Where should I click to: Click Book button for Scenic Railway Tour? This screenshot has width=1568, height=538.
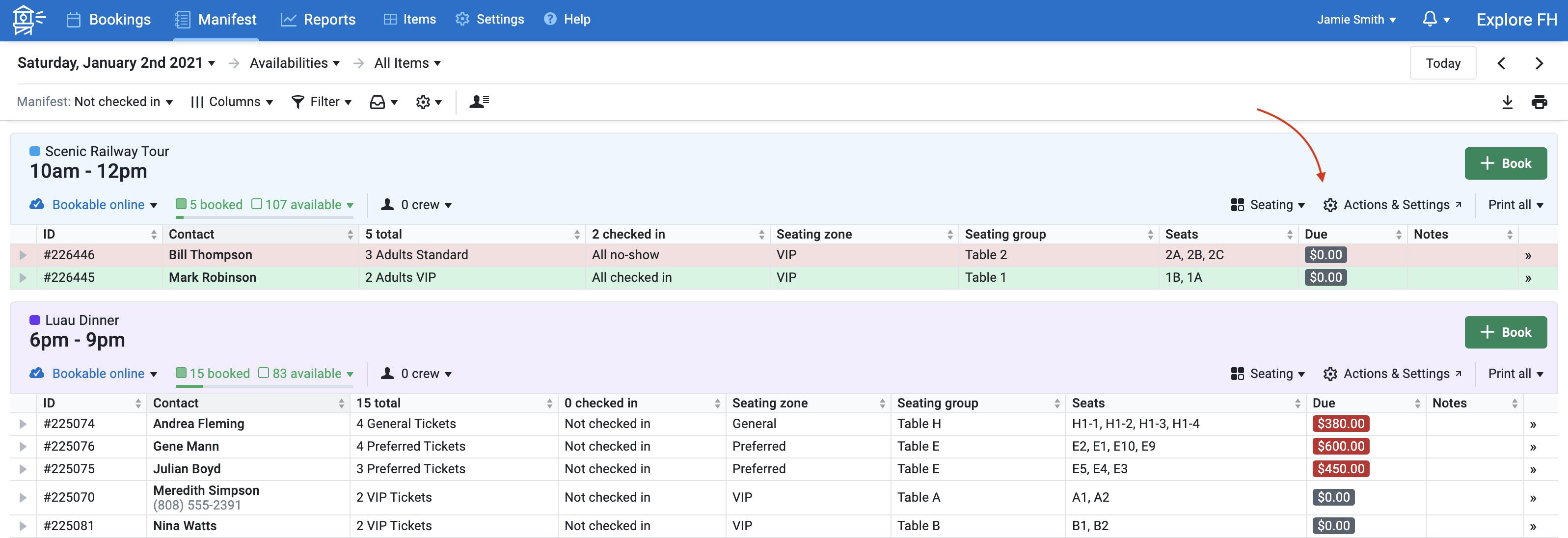click(1505, 164)
